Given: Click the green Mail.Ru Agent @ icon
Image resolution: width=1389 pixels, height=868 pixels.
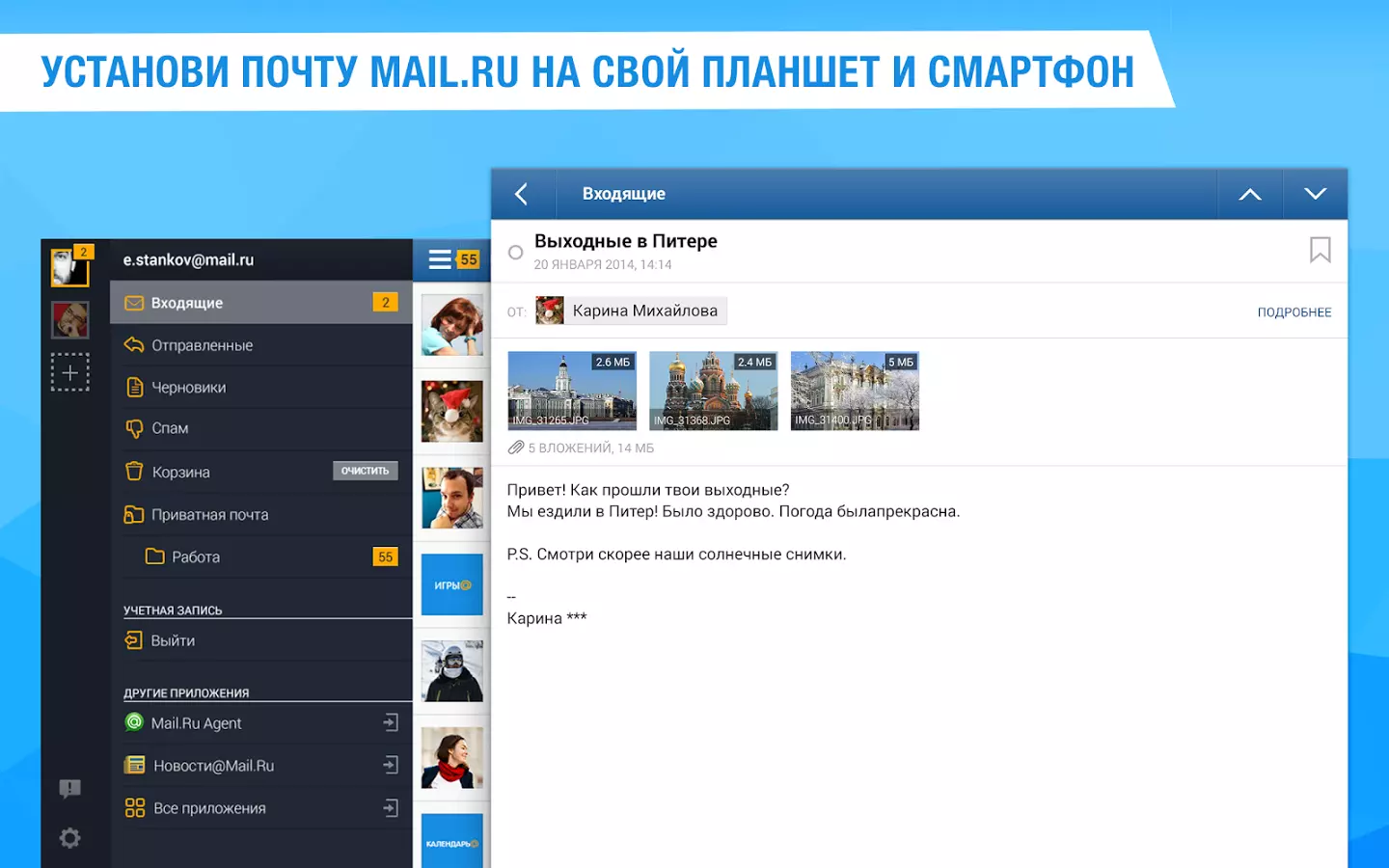Looking at the screenshot, I should (134, 722).
